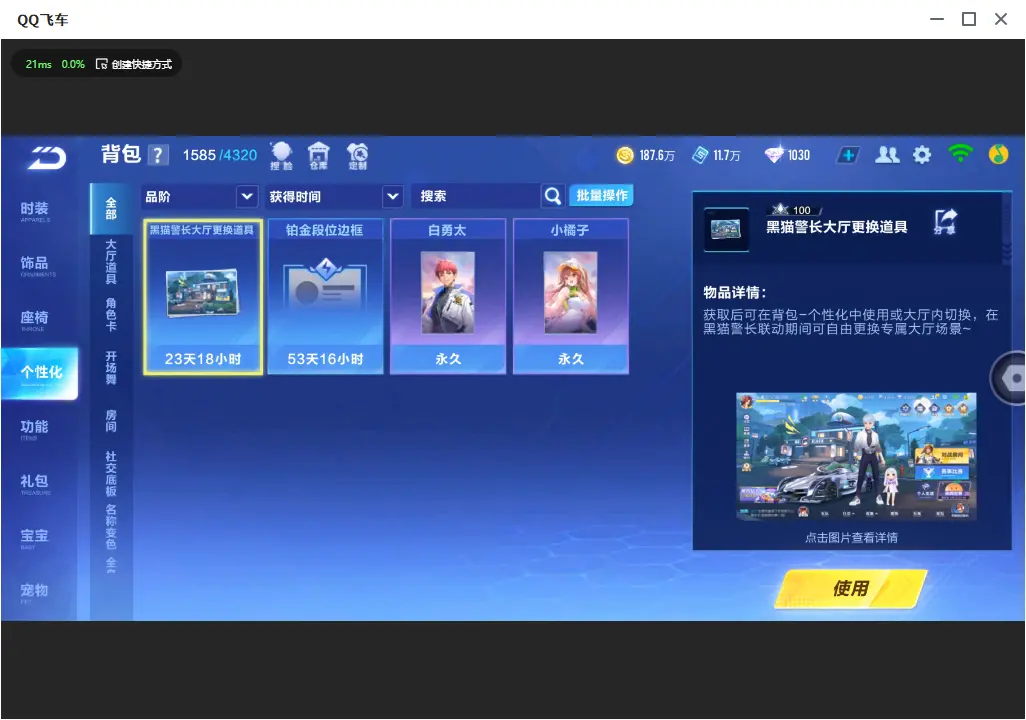Click the 100 rating badge above the item name
This screenshot has height=720, width=1026.
tap(794, 210)
